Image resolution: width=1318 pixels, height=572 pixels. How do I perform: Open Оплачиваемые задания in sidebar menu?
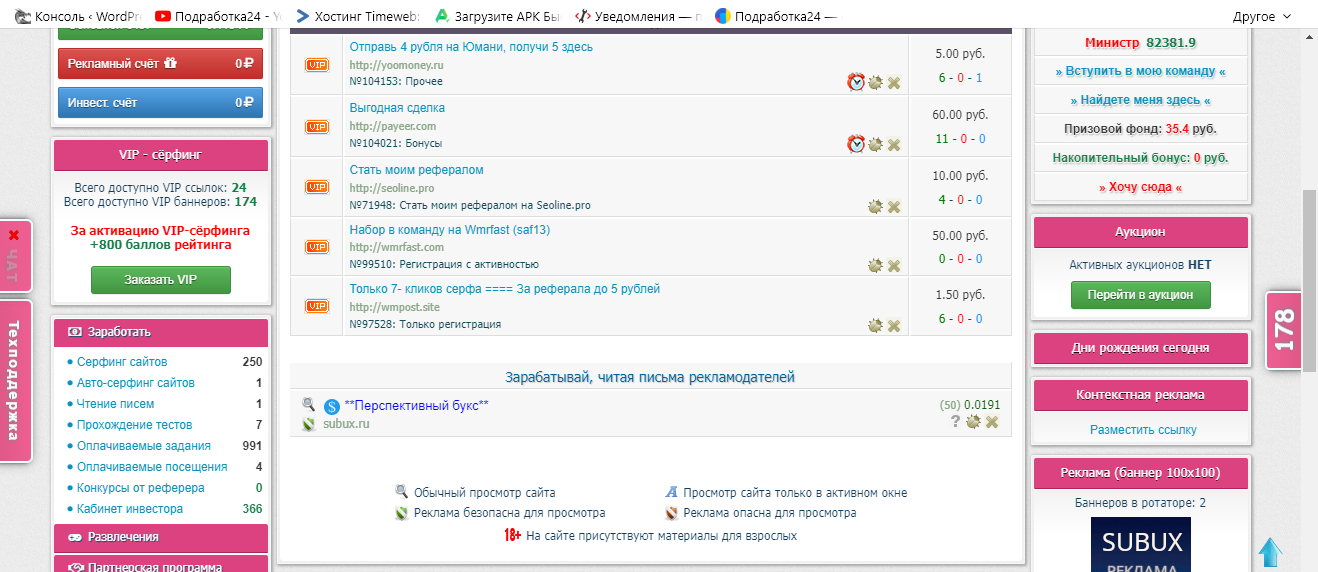coord(144,446)
